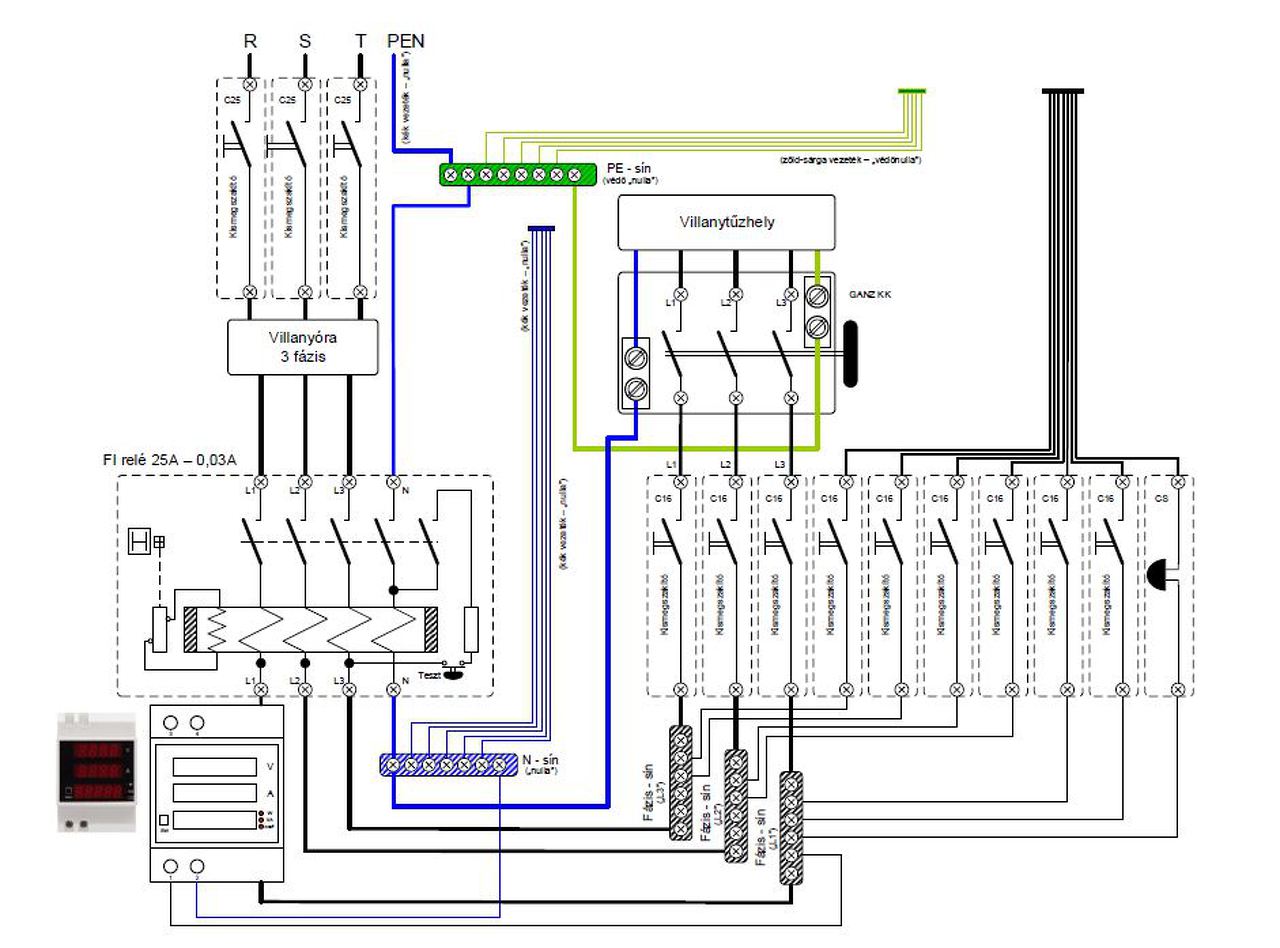This screenshot has width=1280, height=948.
Task: Click the meter's V voltage display field
Action: tap(214, 767)
